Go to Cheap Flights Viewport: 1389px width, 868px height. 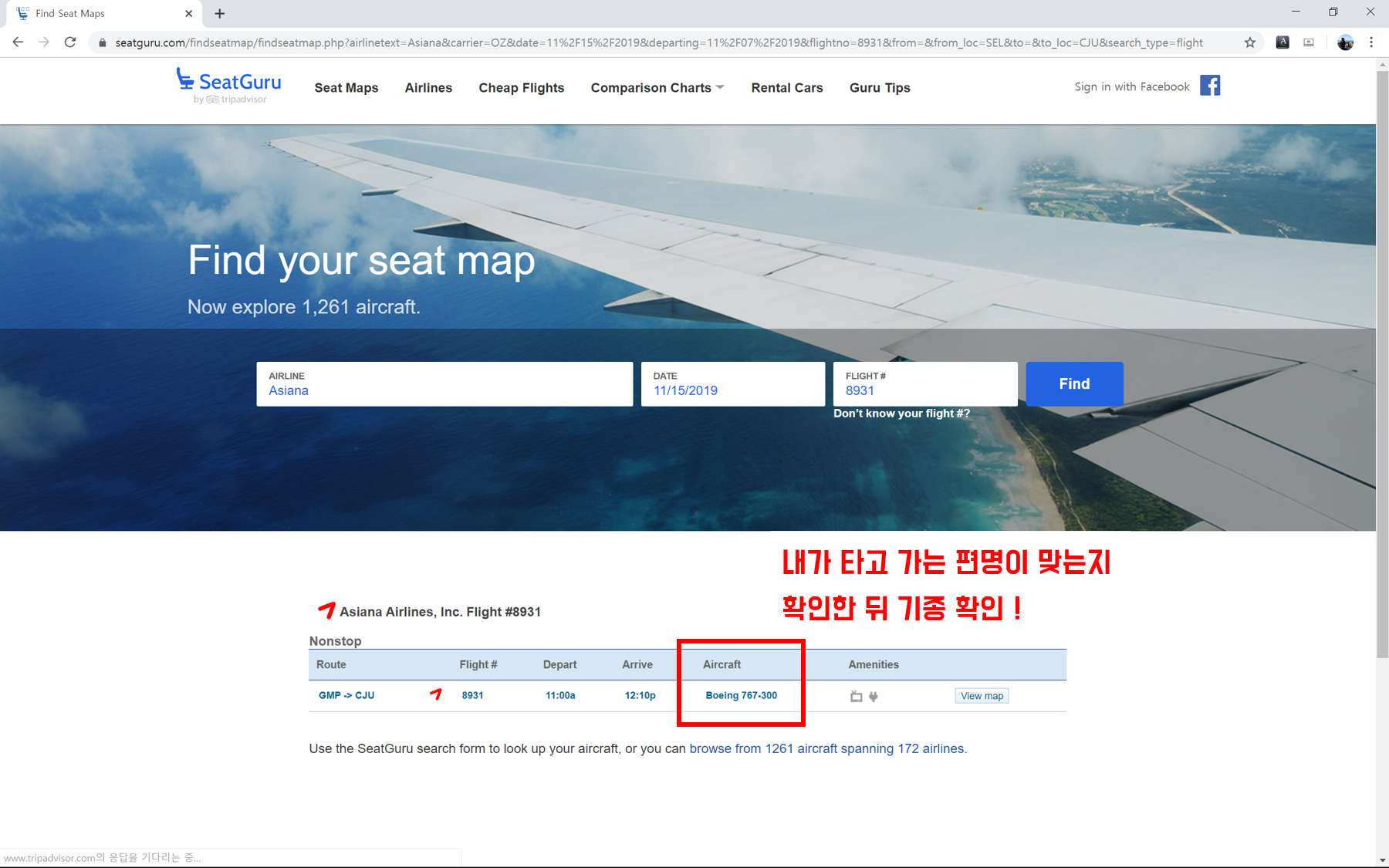522,88
